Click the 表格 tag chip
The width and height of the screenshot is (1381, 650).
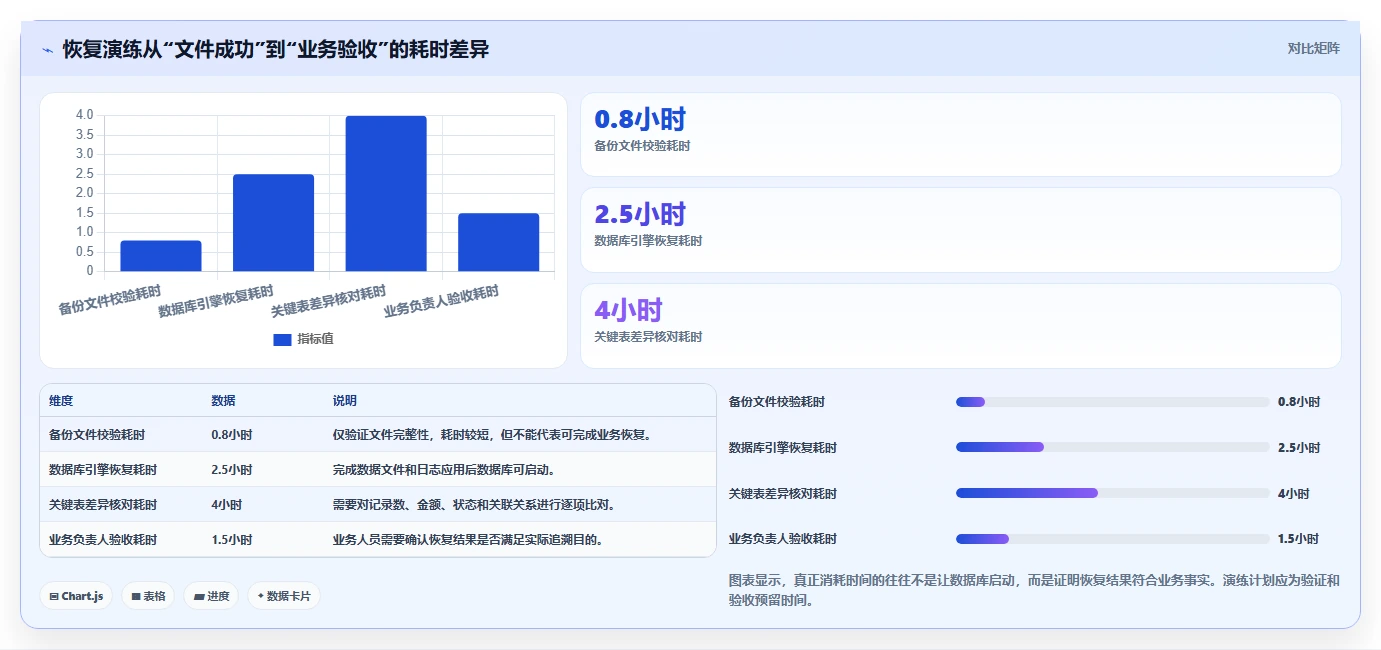[x=148, y=596]
